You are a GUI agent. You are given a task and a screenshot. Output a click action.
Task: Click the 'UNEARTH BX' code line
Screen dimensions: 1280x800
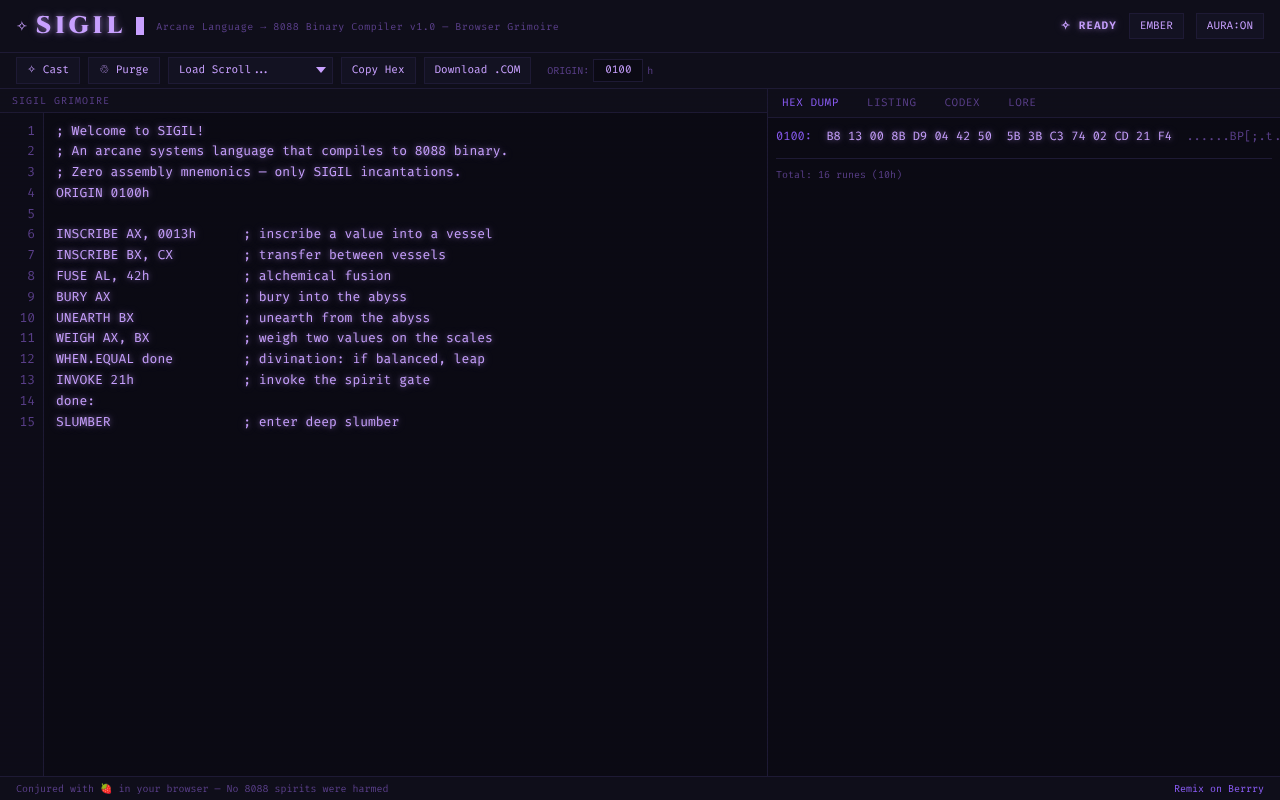(x=95, y=318)
